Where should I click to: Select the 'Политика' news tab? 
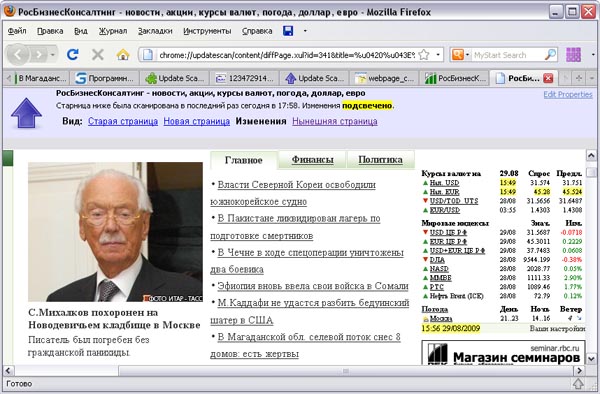(380, 160)
